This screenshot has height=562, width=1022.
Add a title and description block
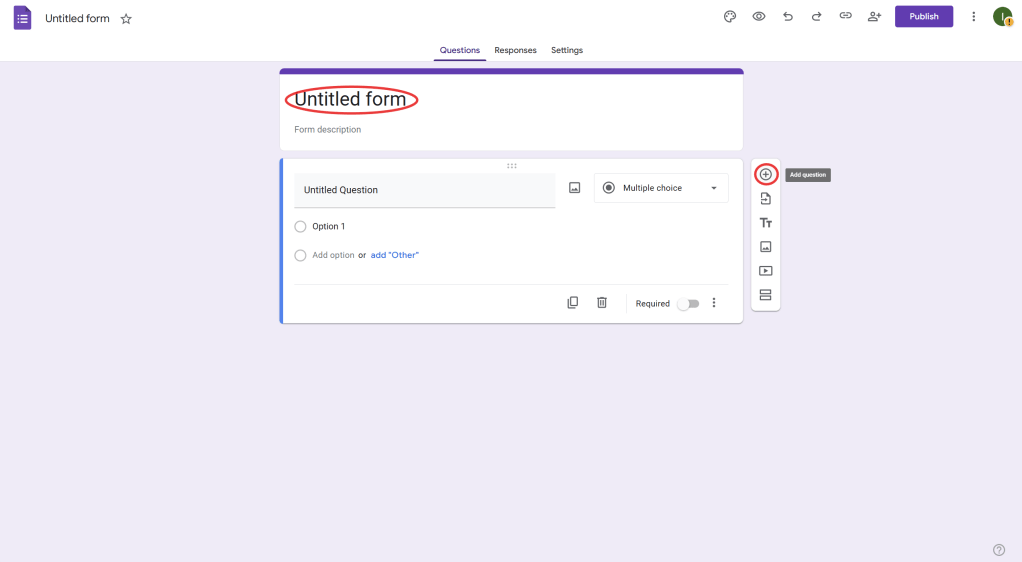point(766,223)
